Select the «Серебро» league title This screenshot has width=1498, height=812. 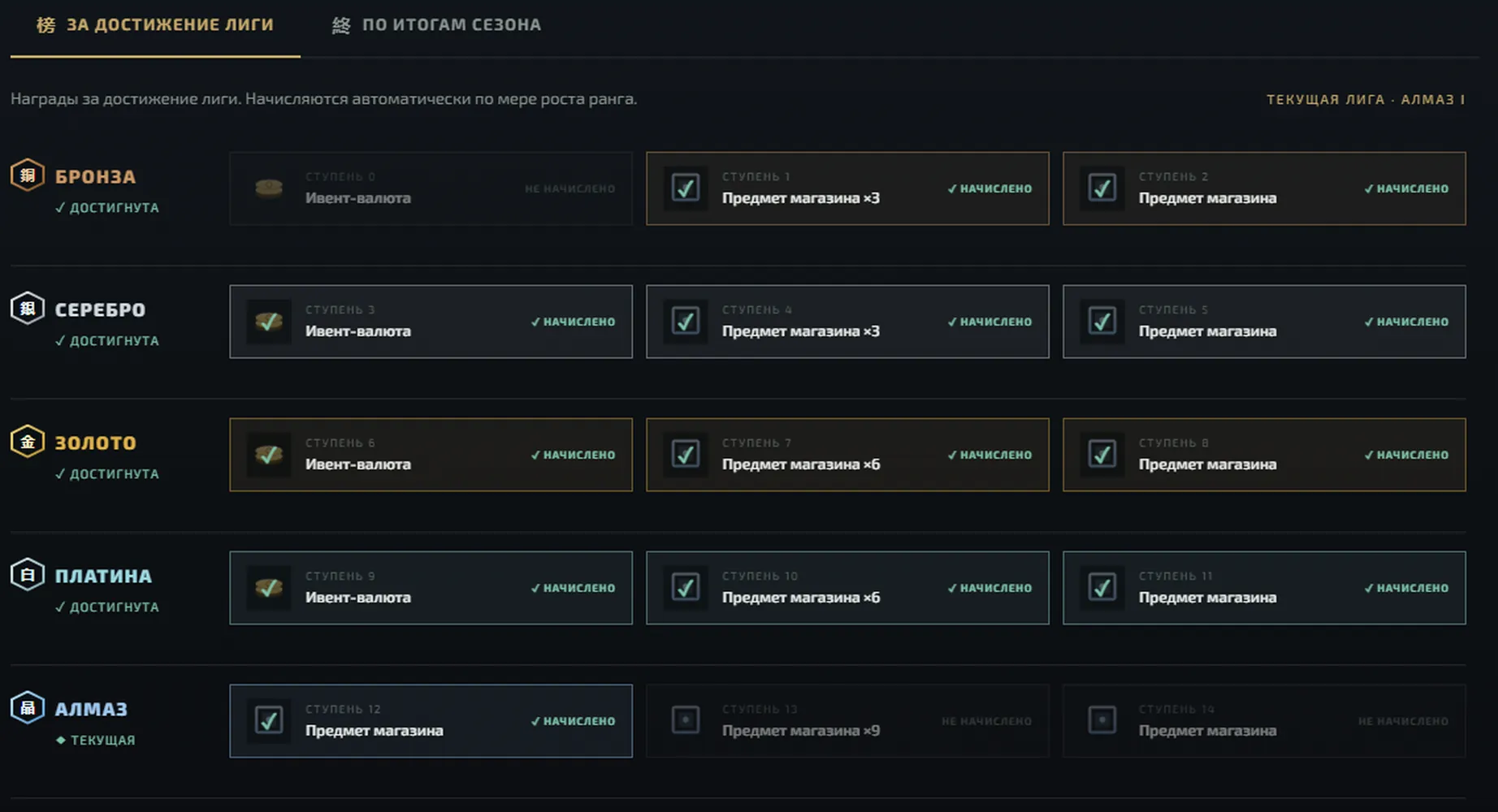tap(100, 310)
